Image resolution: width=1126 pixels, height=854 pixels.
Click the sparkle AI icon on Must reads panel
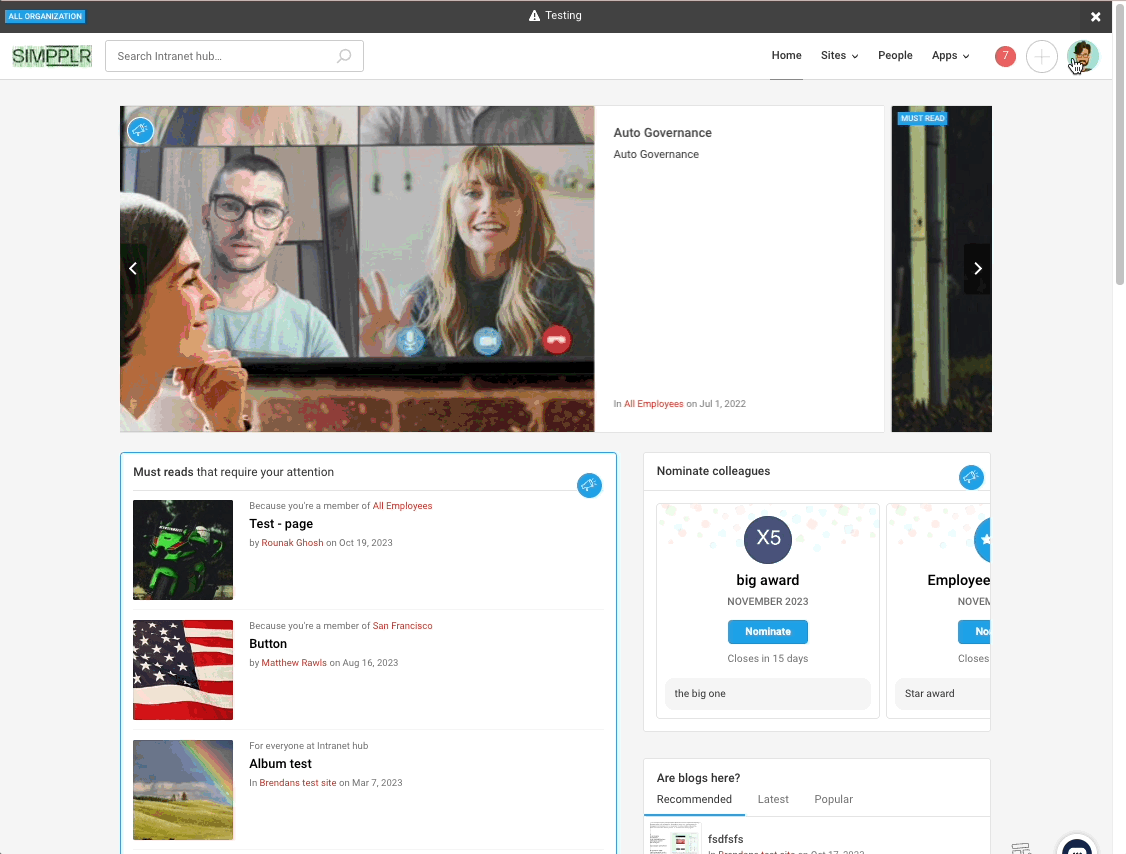[x=589, y=485]
